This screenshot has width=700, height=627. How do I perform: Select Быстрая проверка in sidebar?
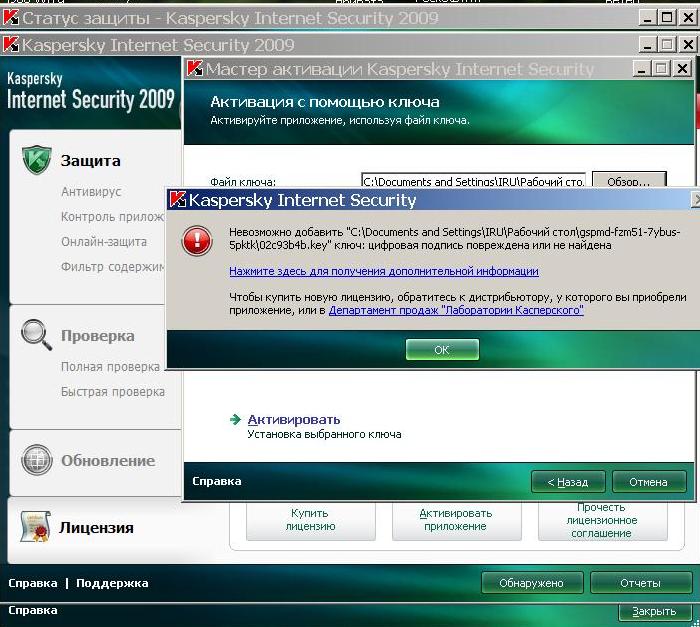click(112, 392)
